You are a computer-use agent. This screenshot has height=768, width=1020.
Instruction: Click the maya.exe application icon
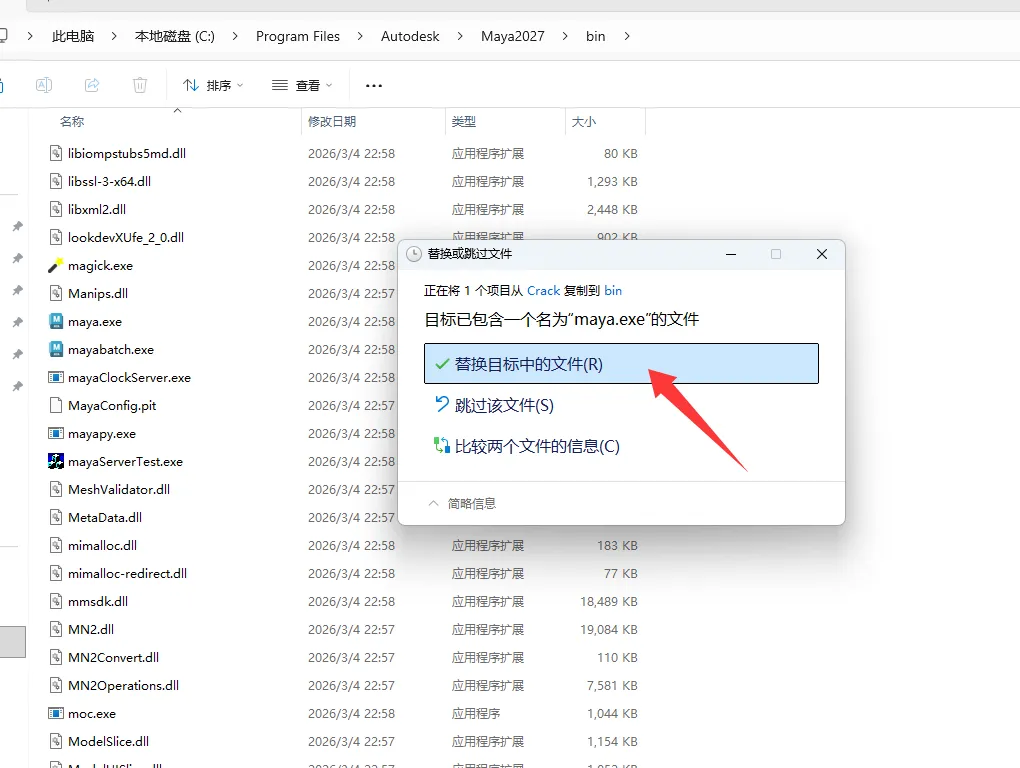pos(56,321)
